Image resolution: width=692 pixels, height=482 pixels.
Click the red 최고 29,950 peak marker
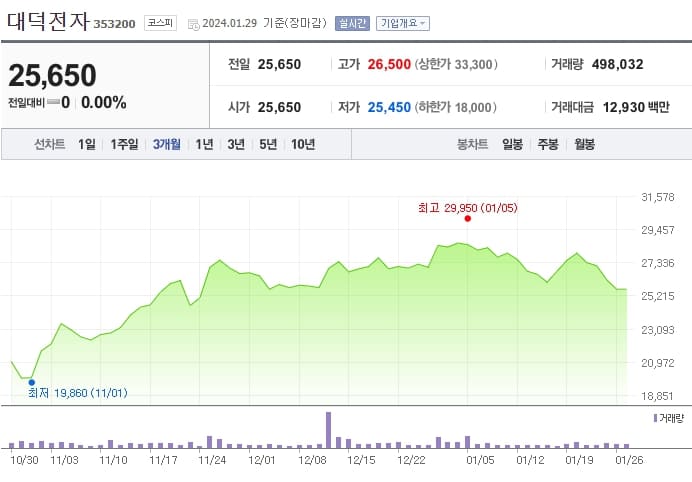pyautogui.click(x=468, y=218)
